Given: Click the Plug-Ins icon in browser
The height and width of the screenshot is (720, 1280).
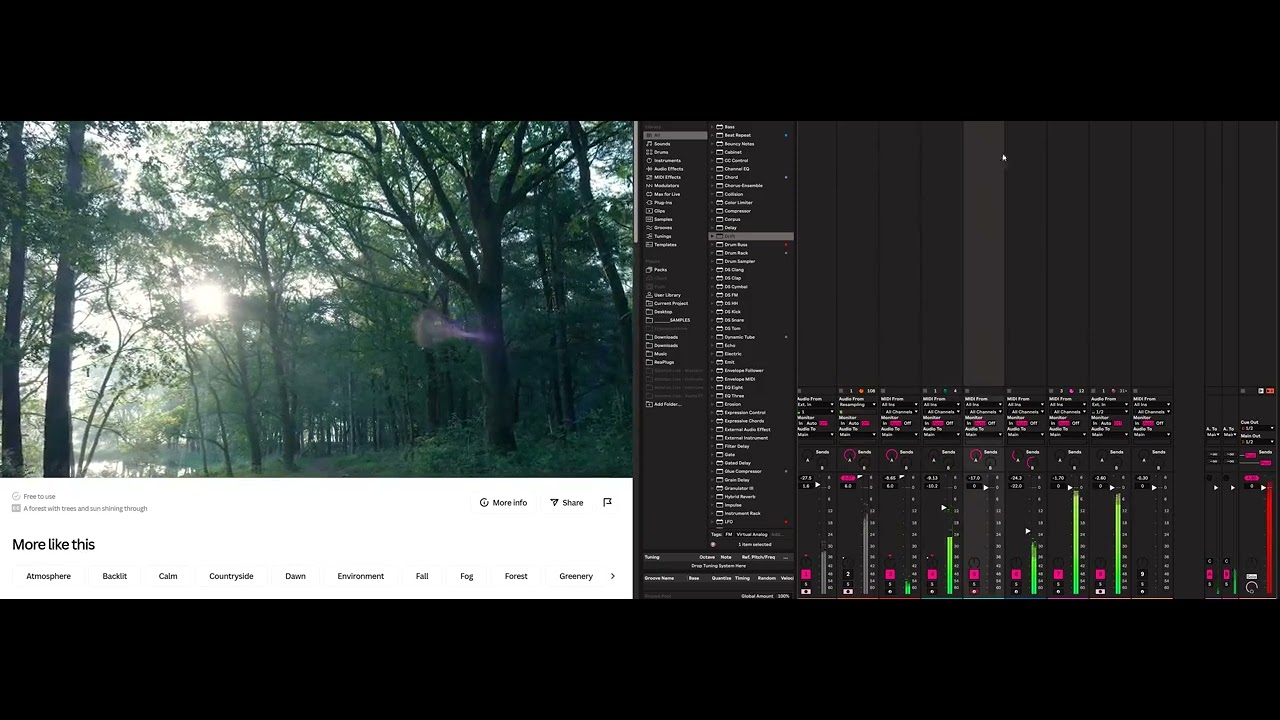Looking at the screenshot, I should [x=649, y=202].
